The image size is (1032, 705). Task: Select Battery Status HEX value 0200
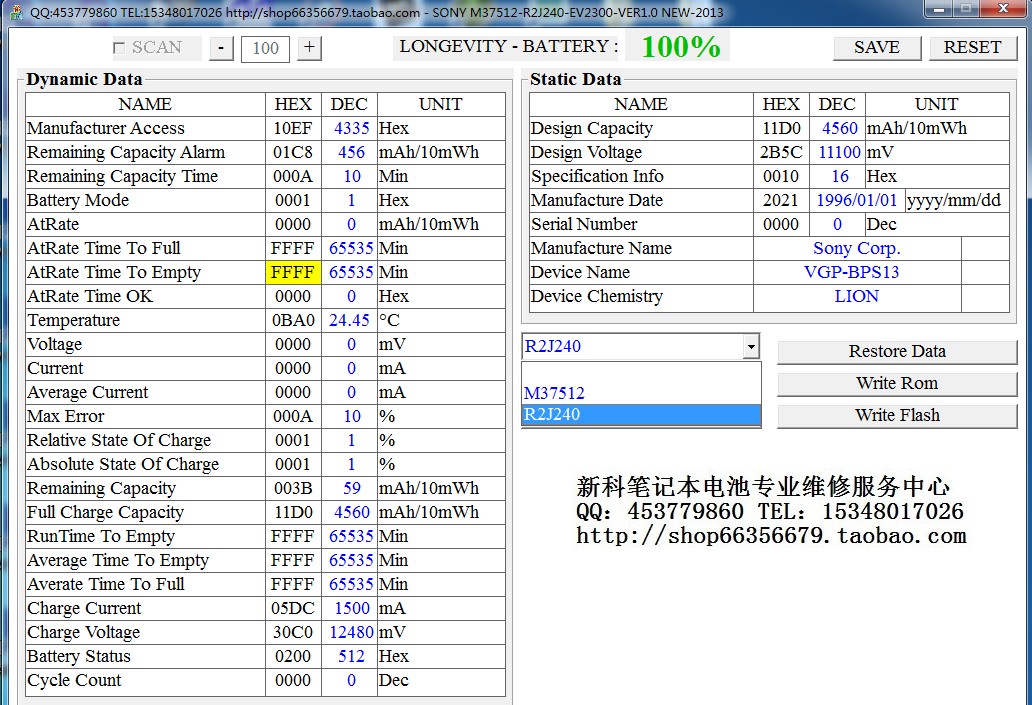(x=293, y=657)
